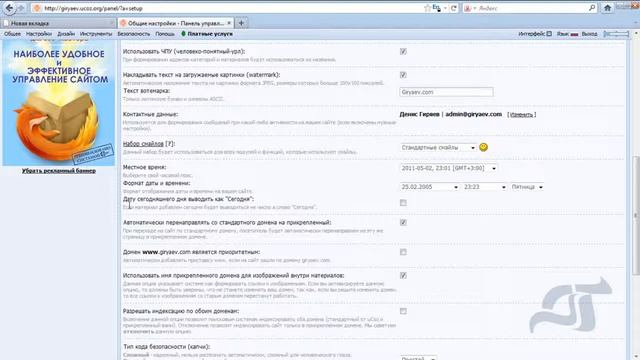Click the bookmark star in address bar

point(427,8)
